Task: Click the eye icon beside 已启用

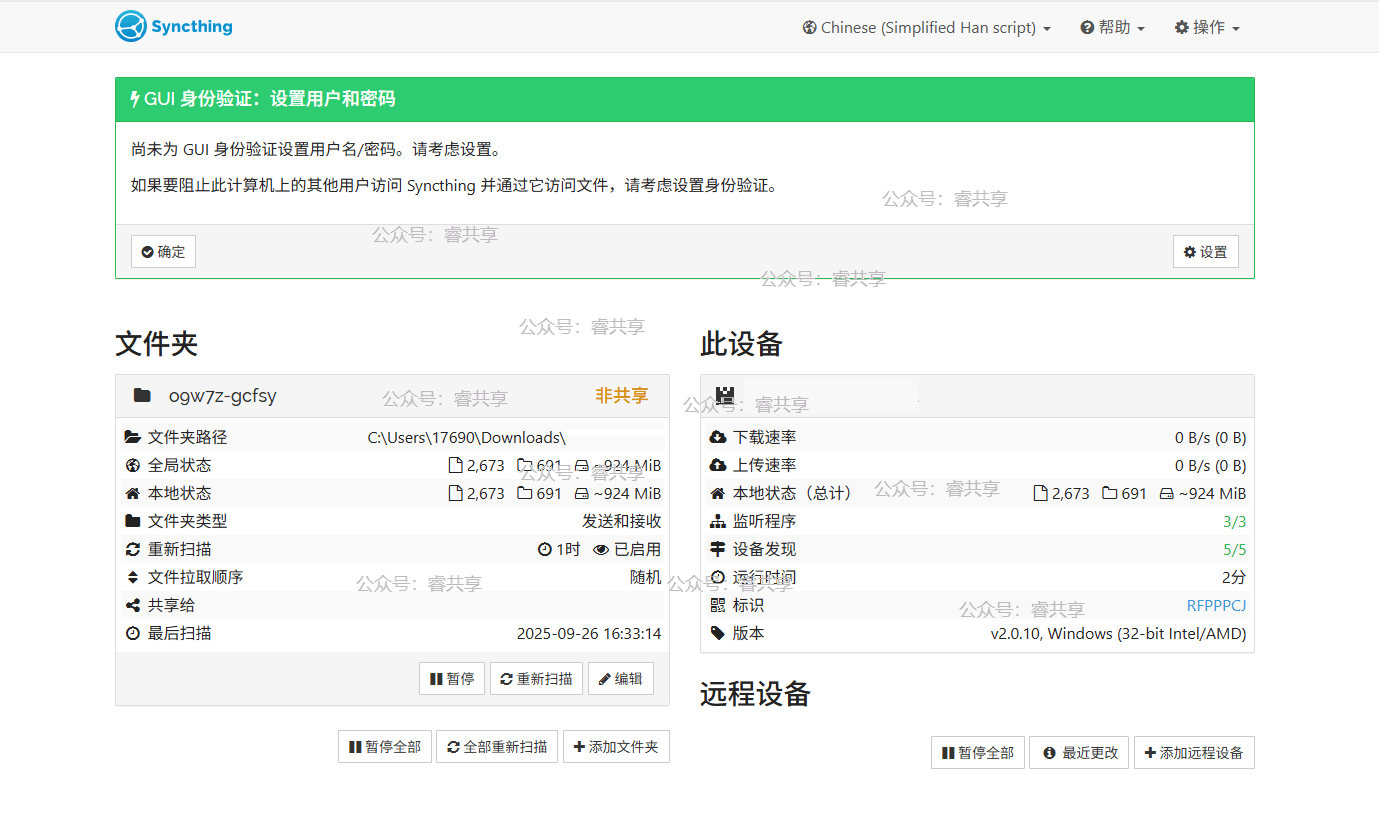Action: [x=601, y=550]
